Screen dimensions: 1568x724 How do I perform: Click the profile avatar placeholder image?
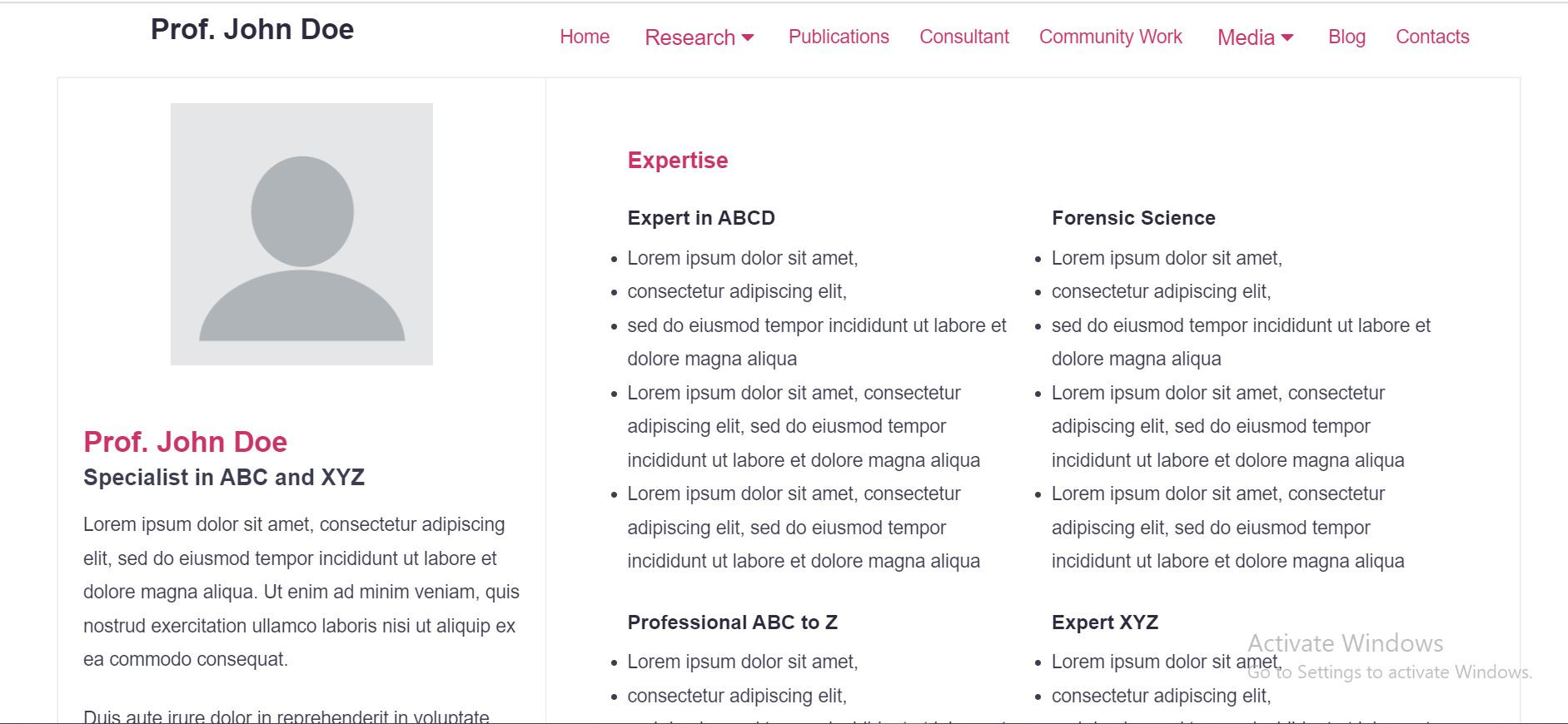(x=301, y=234)
